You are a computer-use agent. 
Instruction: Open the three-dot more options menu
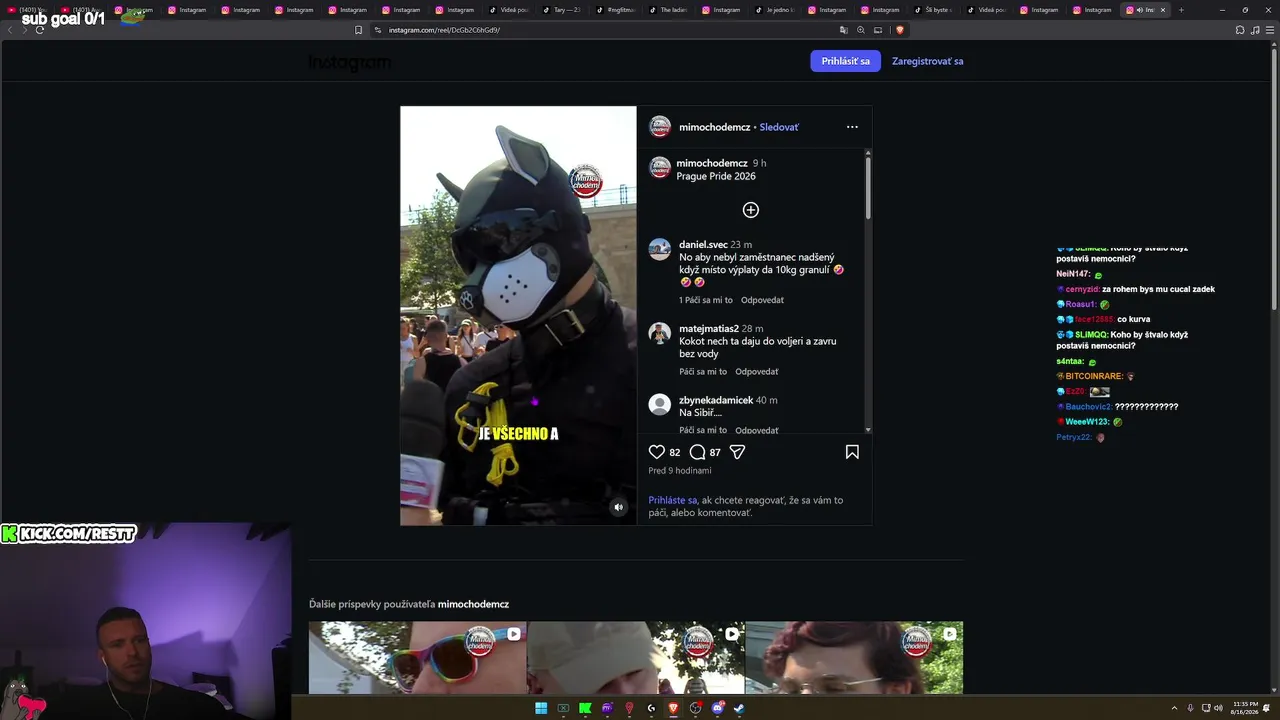852,127
